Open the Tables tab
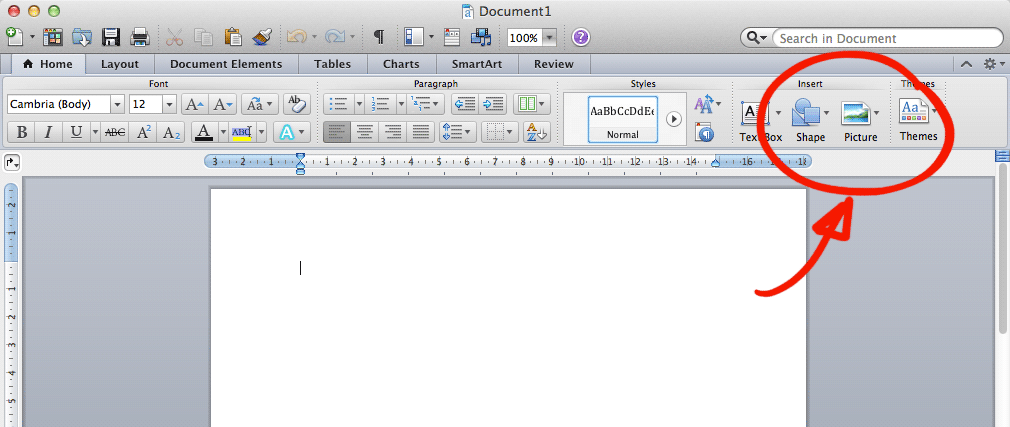 tap(332, 64)
